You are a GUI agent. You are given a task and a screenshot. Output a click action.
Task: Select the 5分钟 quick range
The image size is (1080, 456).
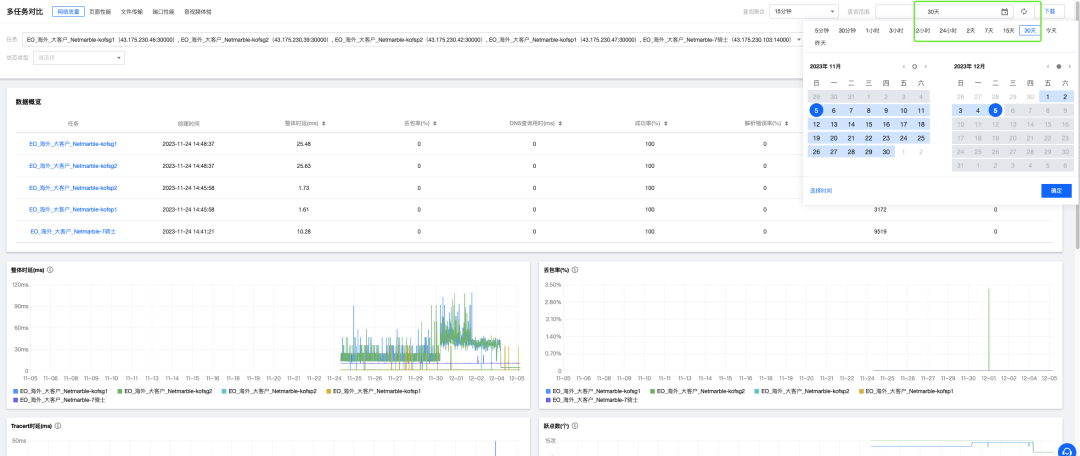[822, 30]
